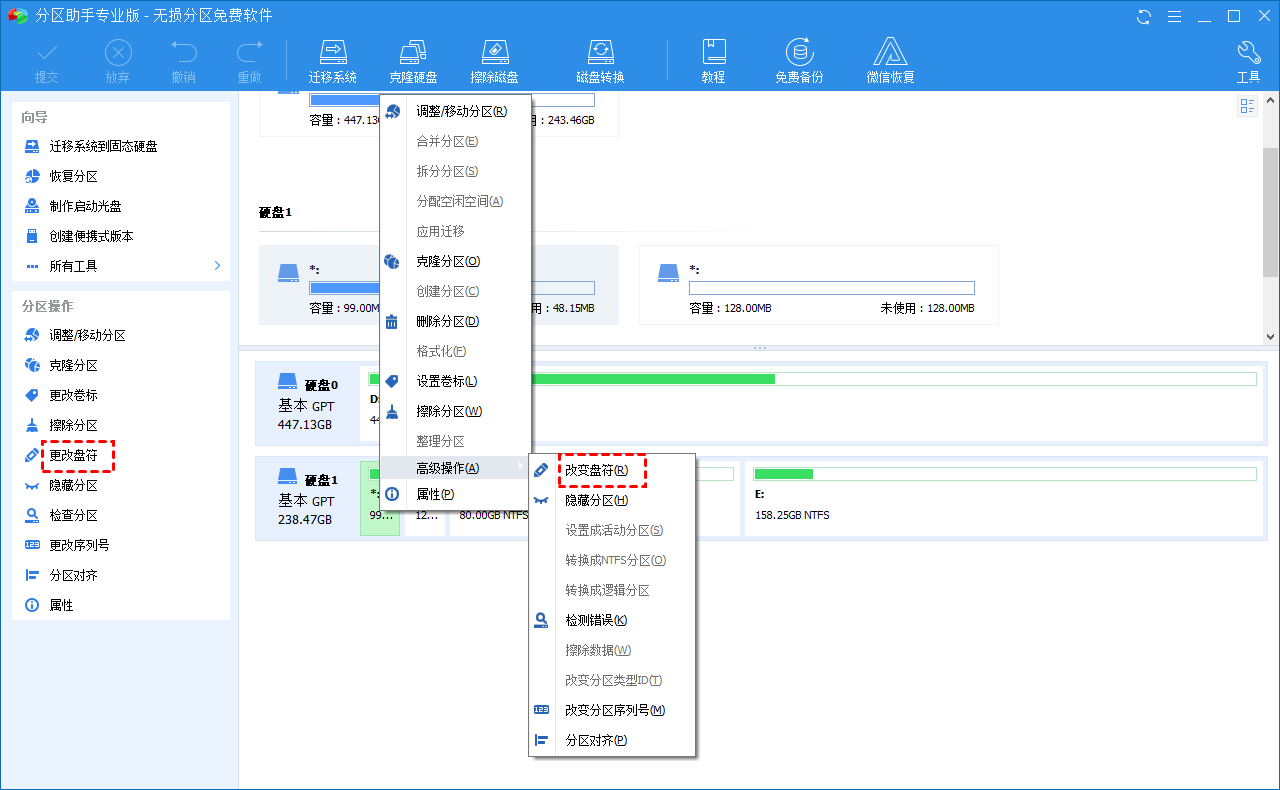
Task: Click 调整/移动分区 in the left sidebar
Action: pos(87,335)
